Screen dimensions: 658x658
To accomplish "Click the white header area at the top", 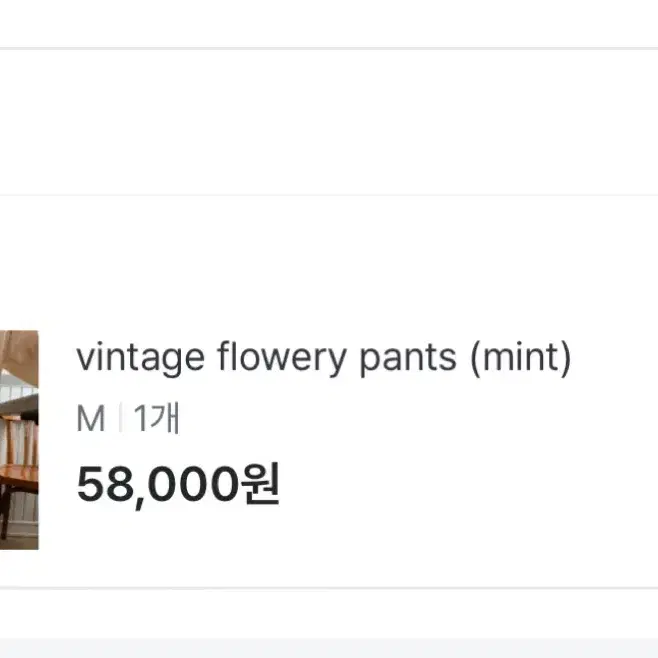I will (329, 23).
